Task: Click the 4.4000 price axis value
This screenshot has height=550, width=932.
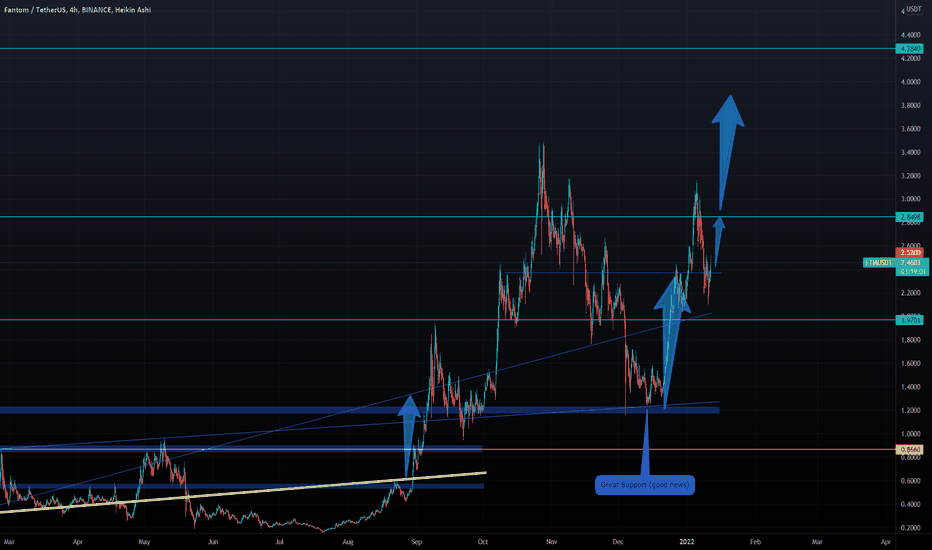Action: pos(911,35)
